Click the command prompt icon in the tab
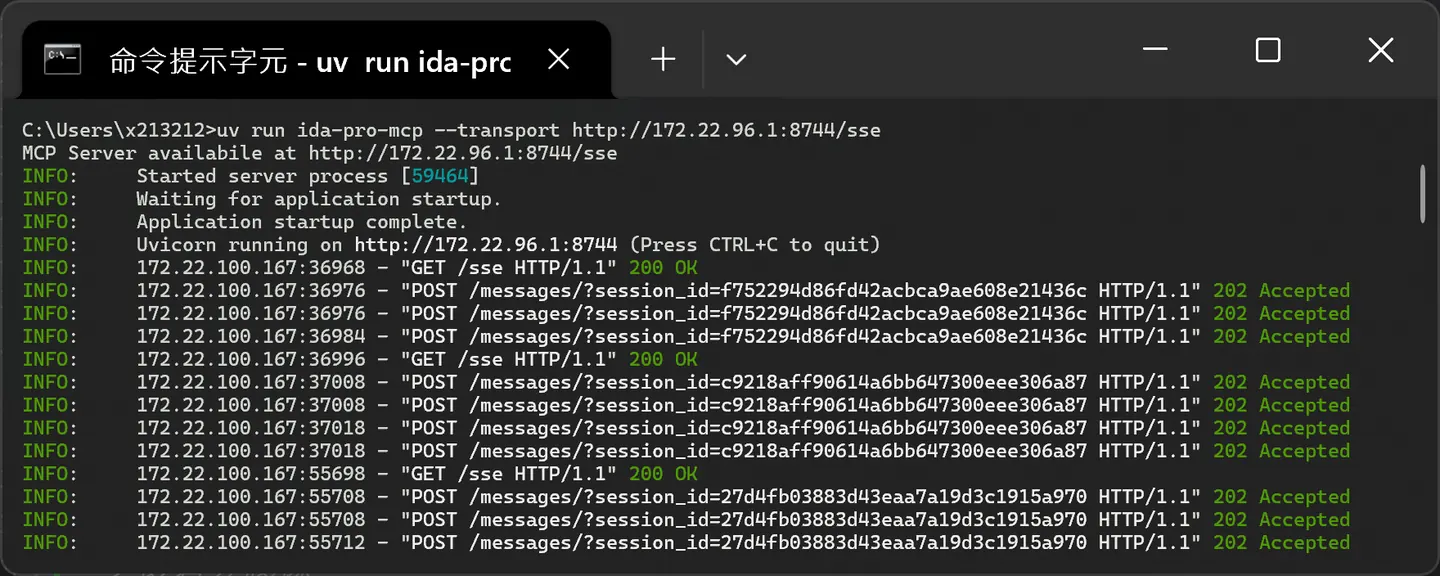 pyautogui.click(x=63, y=60)
